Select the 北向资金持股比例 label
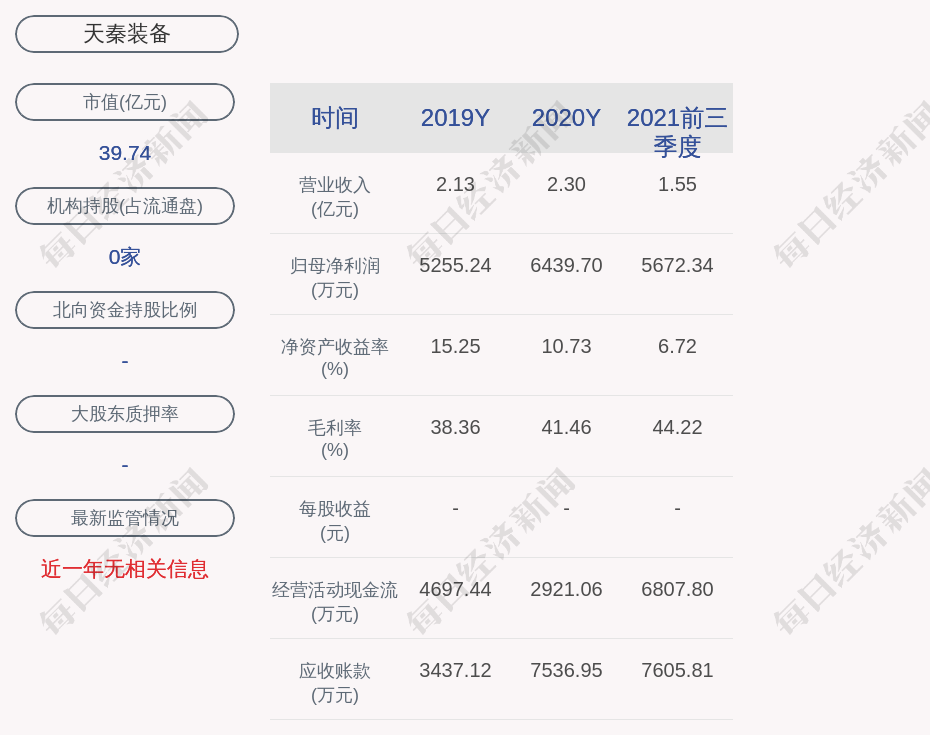This screenshot has height=735, width=930. click(x=125, y=310)
